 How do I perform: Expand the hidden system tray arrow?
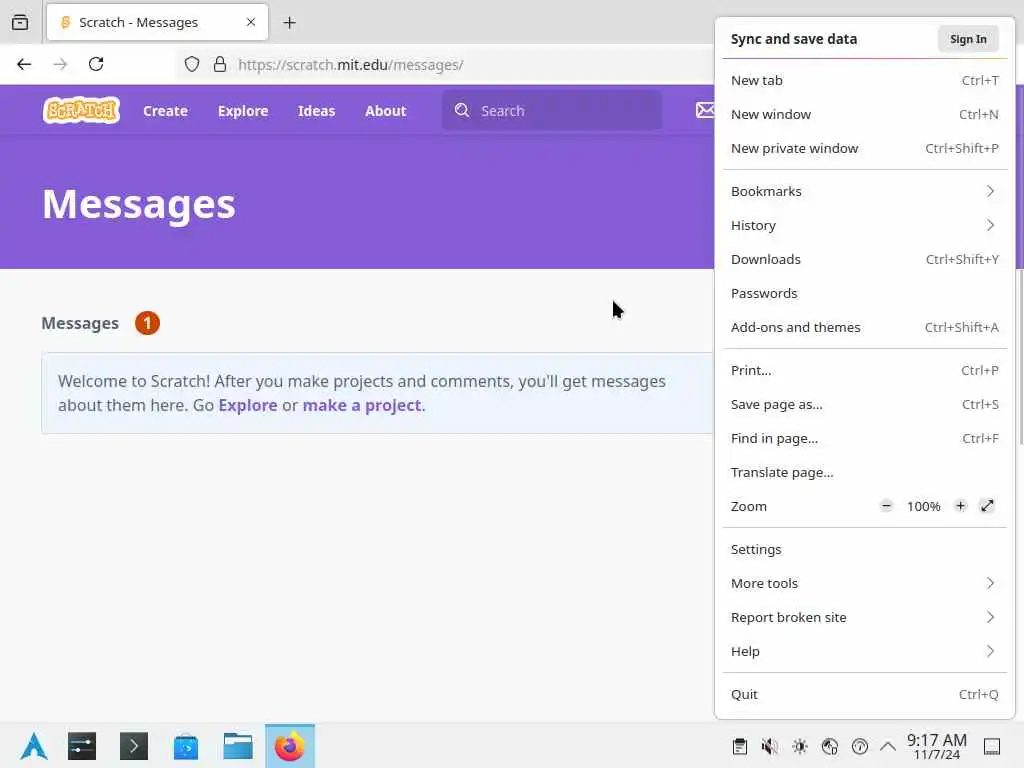(888, 746)
